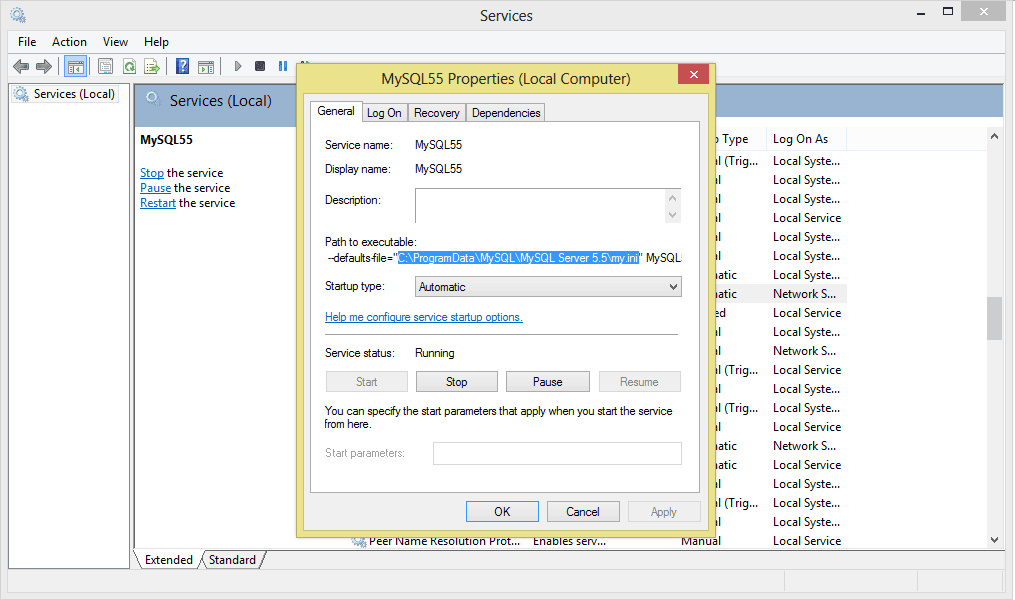This screenshot has height=600, width=1015.
Task: Click services list scroll down arrow
Action: [994, 540]
